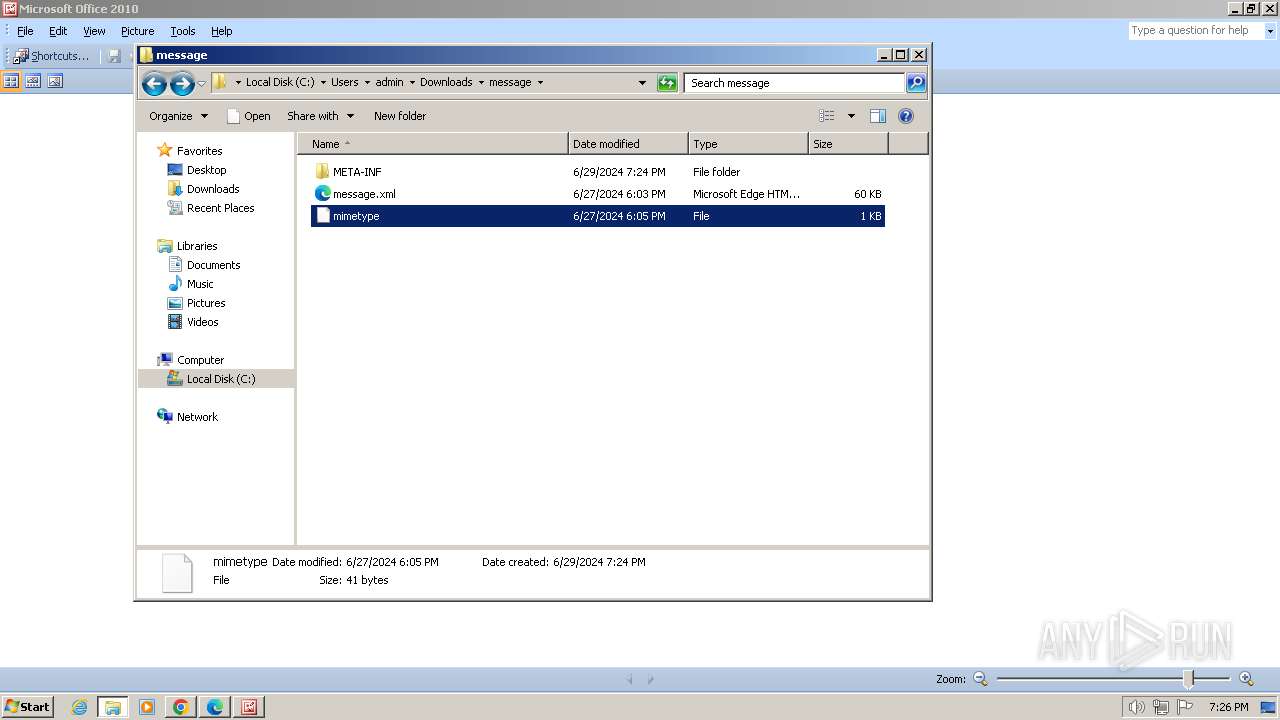The height and width of the screenshot is (720, 1280).
Task: Open the Pictures library
Action: [x=206, y=303]
